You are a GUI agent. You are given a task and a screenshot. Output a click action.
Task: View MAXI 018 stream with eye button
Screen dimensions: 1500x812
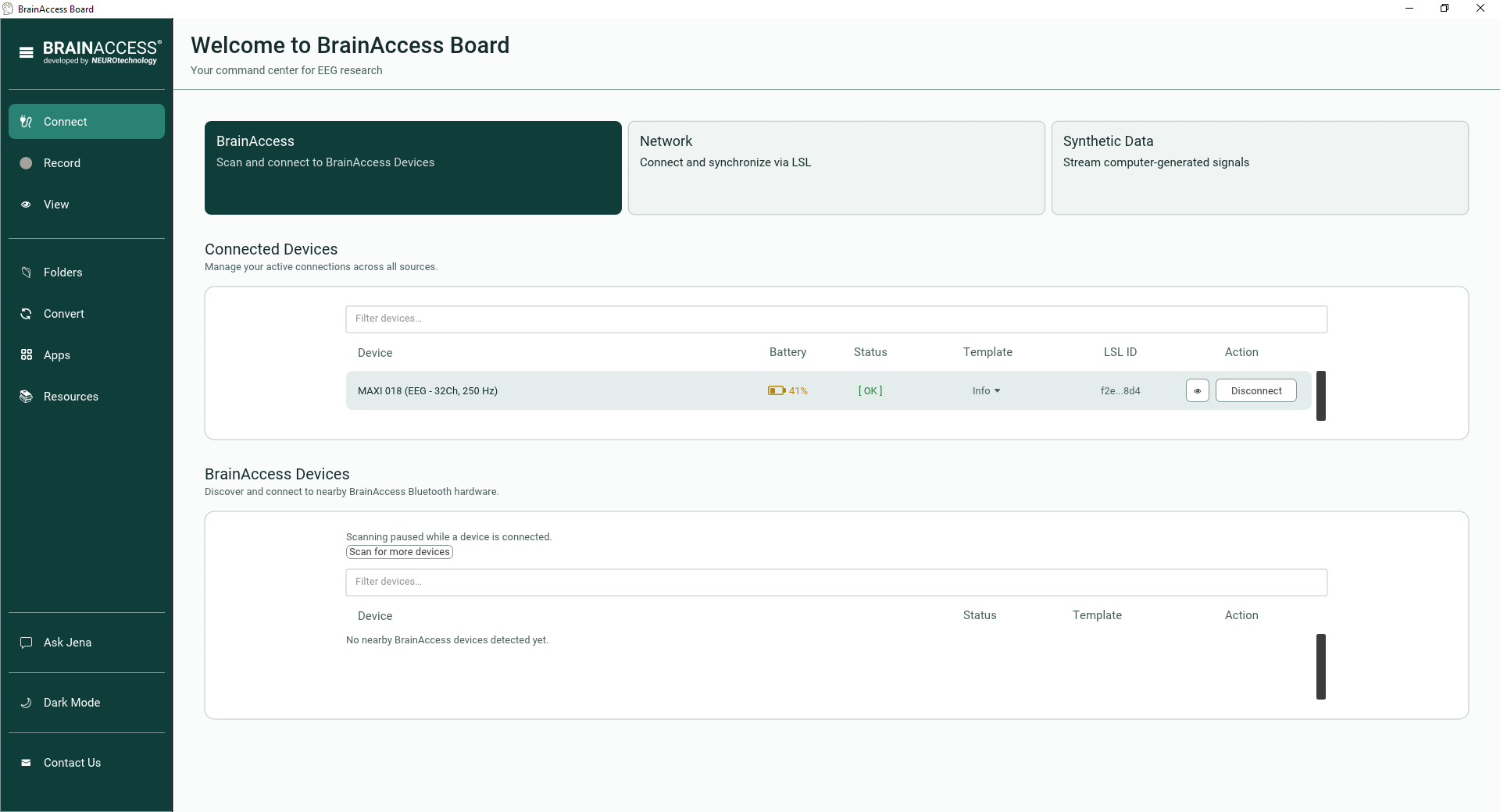point(1197,391)
